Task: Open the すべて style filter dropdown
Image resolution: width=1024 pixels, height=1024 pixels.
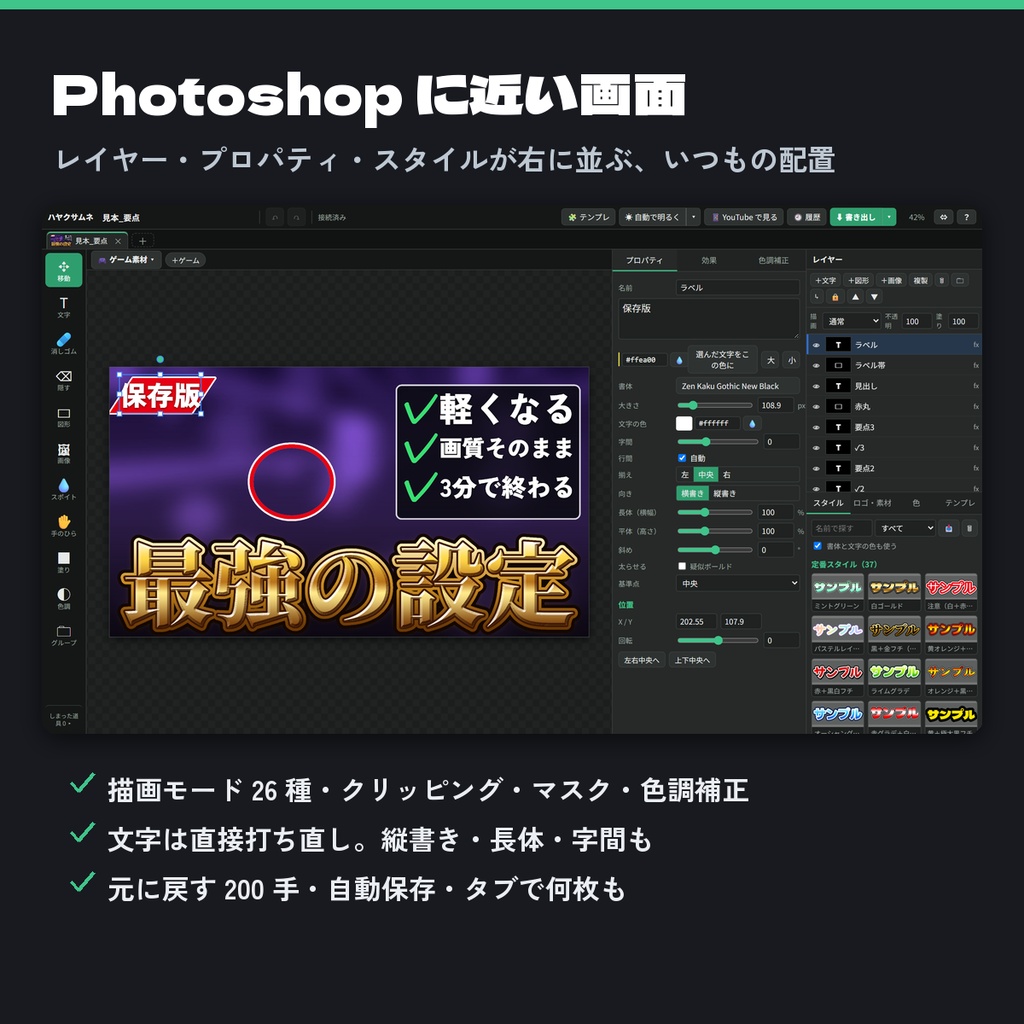Action: coord(905,528)
